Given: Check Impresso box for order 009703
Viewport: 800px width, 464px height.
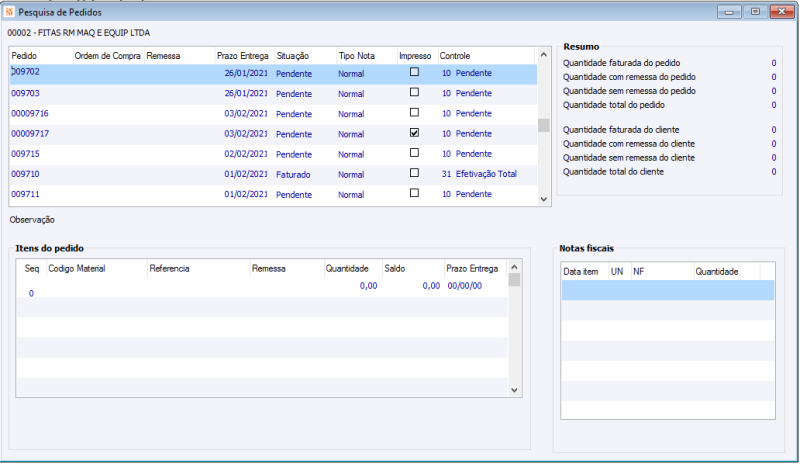Looking at the screenshot, I should click(414, 93).
